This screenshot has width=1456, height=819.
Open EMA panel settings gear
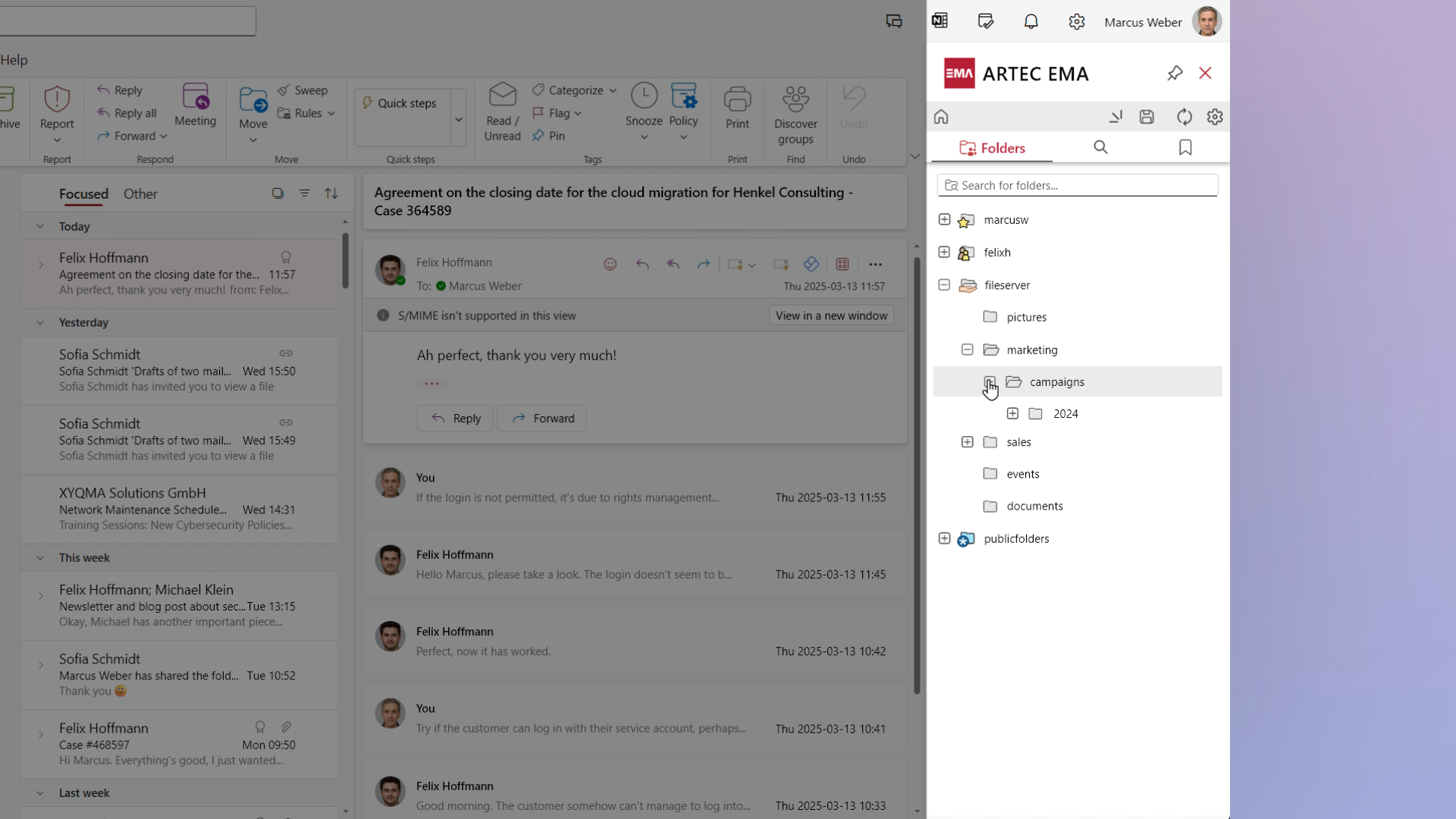pyautogui.click(x=1215, y=117)
